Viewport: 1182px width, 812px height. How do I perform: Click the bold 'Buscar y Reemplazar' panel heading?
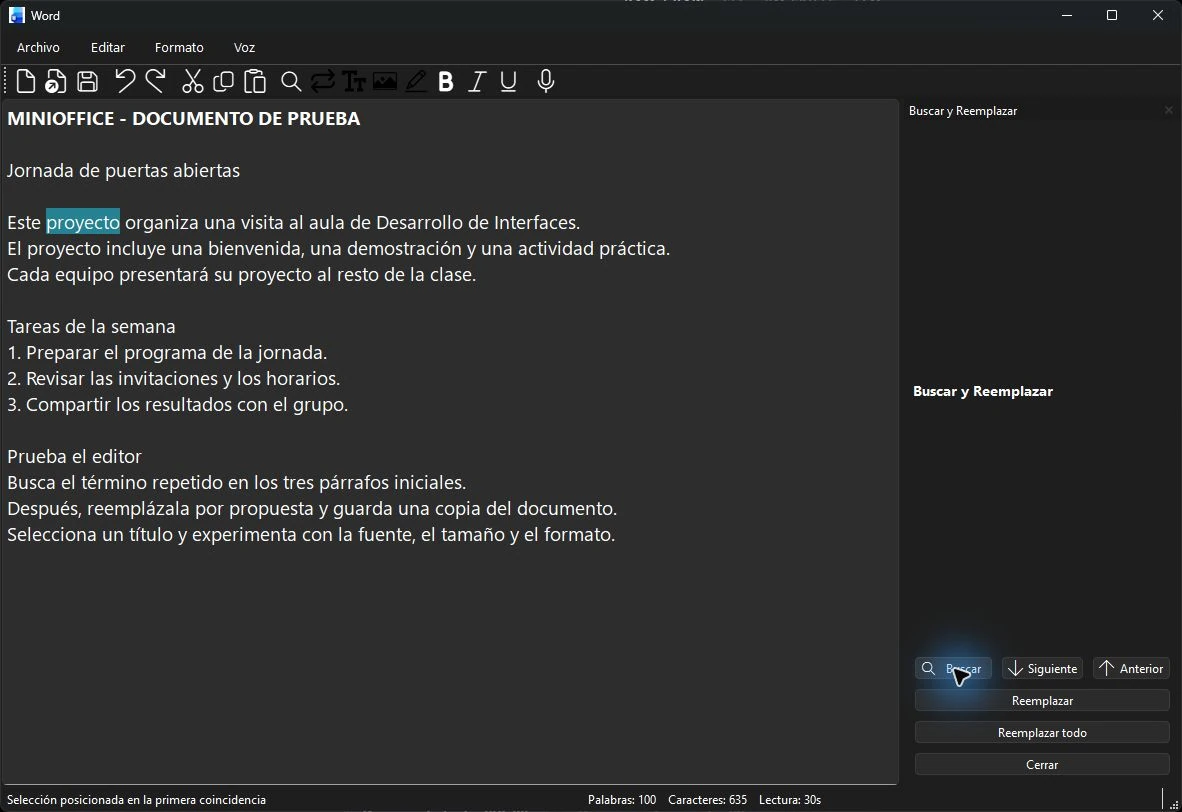[x=983, y=391]
